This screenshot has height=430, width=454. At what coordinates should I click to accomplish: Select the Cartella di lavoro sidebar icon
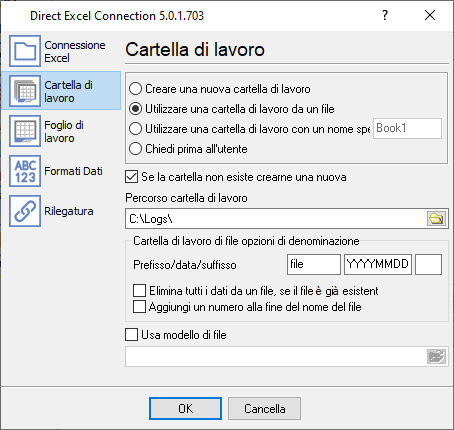25,91
